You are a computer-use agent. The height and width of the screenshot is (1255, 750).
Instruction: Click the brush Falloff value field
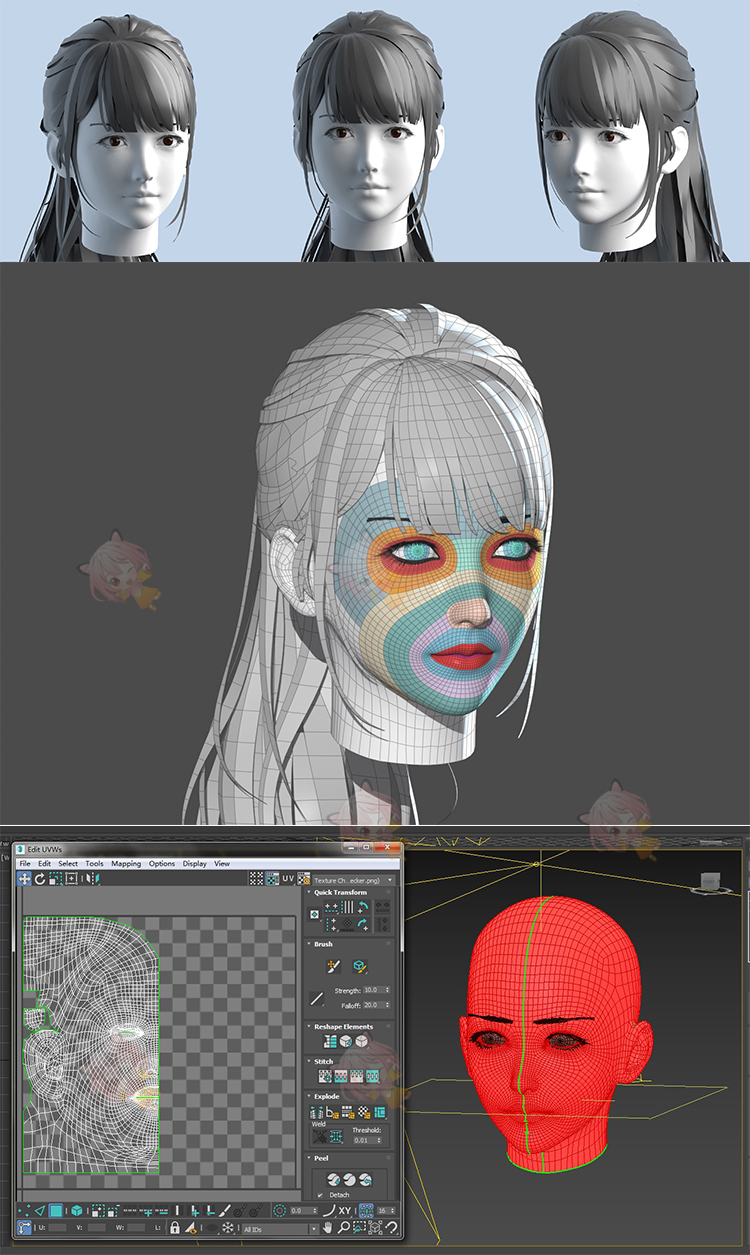tap(375, 1005)
